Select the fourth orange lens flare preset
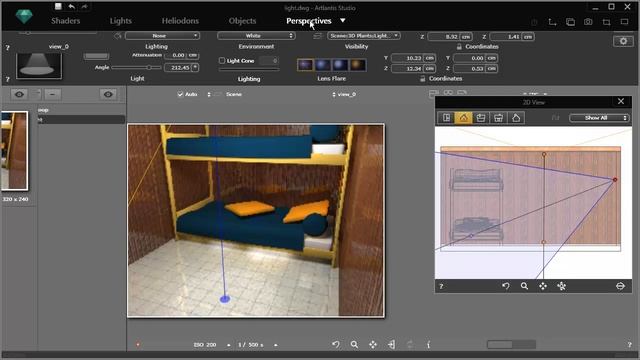 [x=358, y=65]
